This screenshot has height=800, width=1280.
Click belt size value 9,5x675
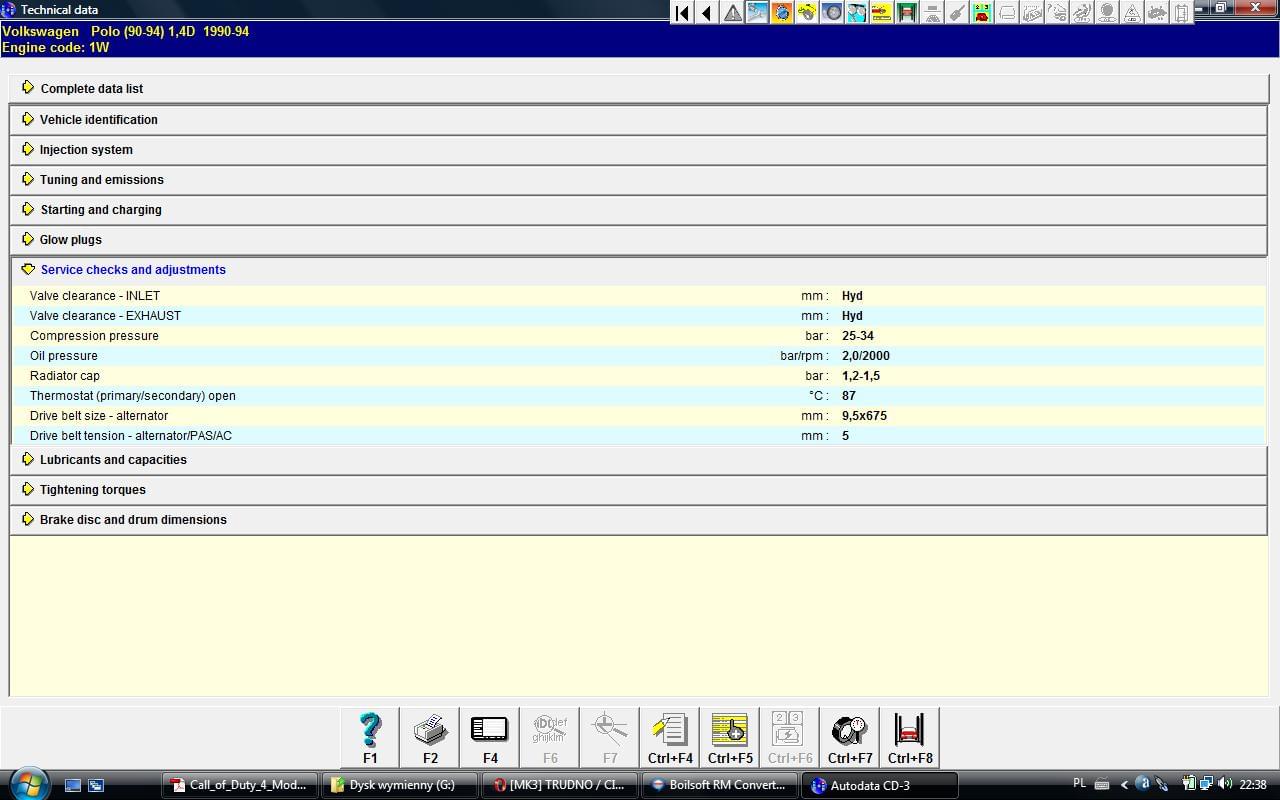pos(864,416)
